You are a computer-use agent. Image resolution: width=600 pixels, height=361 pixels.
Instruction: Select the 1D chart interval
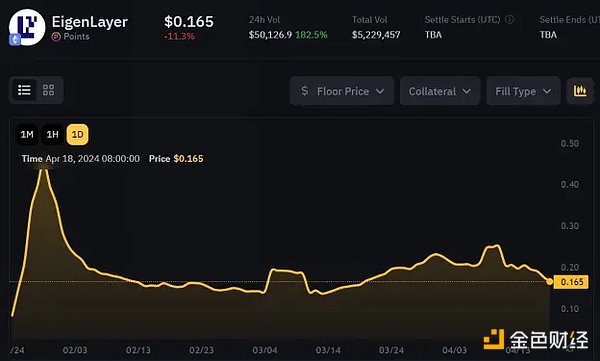click(x=77, y=134)
